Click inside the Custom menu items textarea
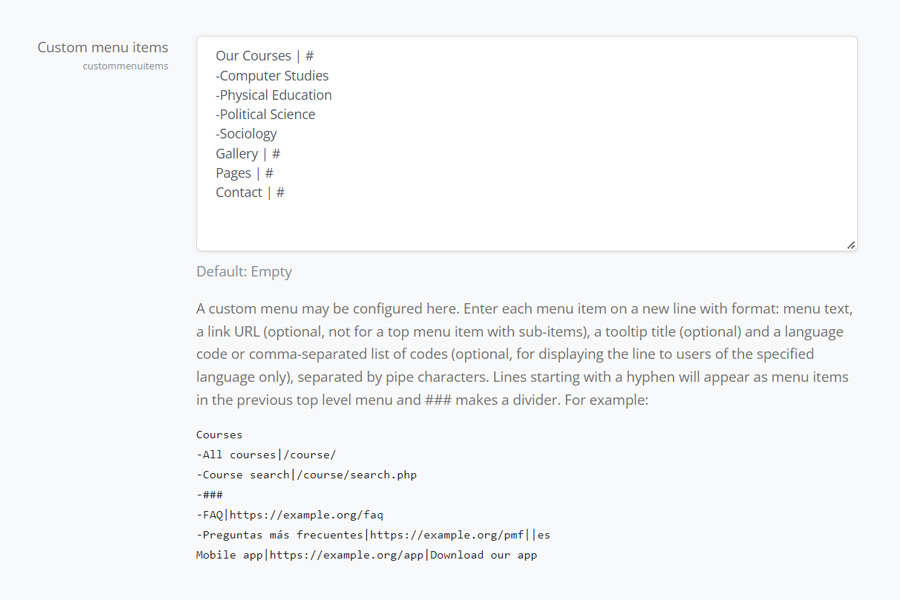The height and width of the screenshot is (600, 900). 526,144
